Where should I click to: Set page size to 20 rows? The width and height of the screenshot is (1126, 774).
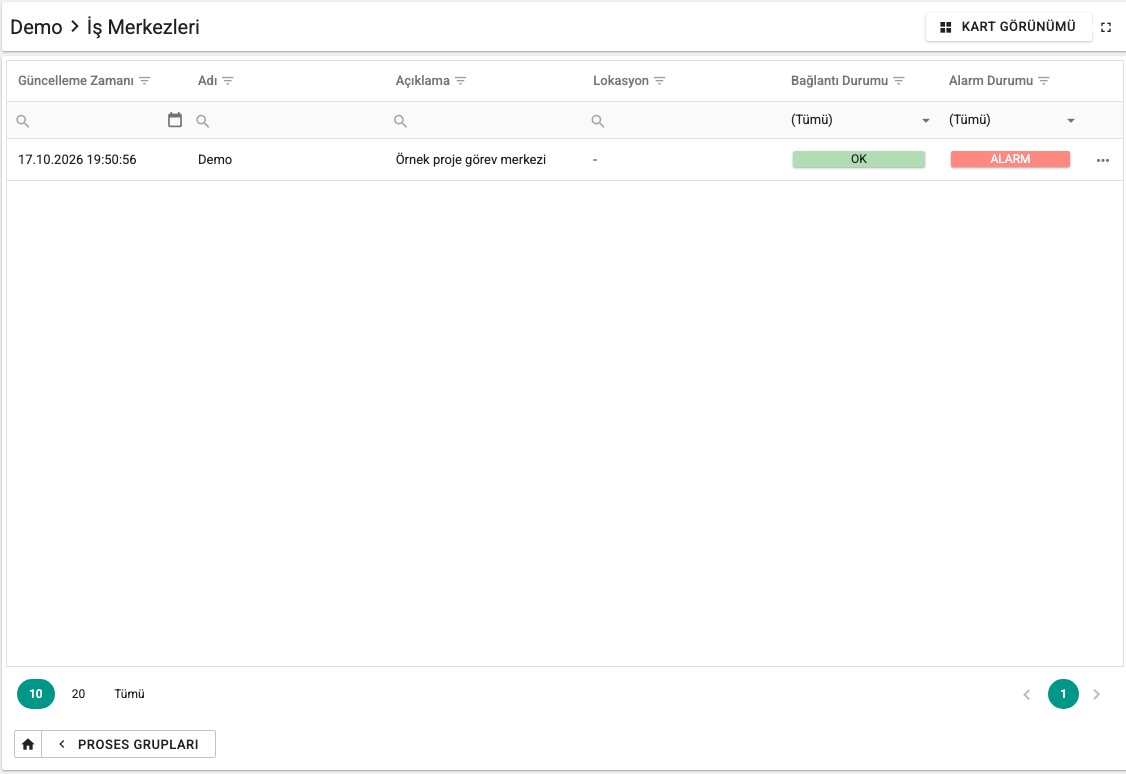[78, 694]
